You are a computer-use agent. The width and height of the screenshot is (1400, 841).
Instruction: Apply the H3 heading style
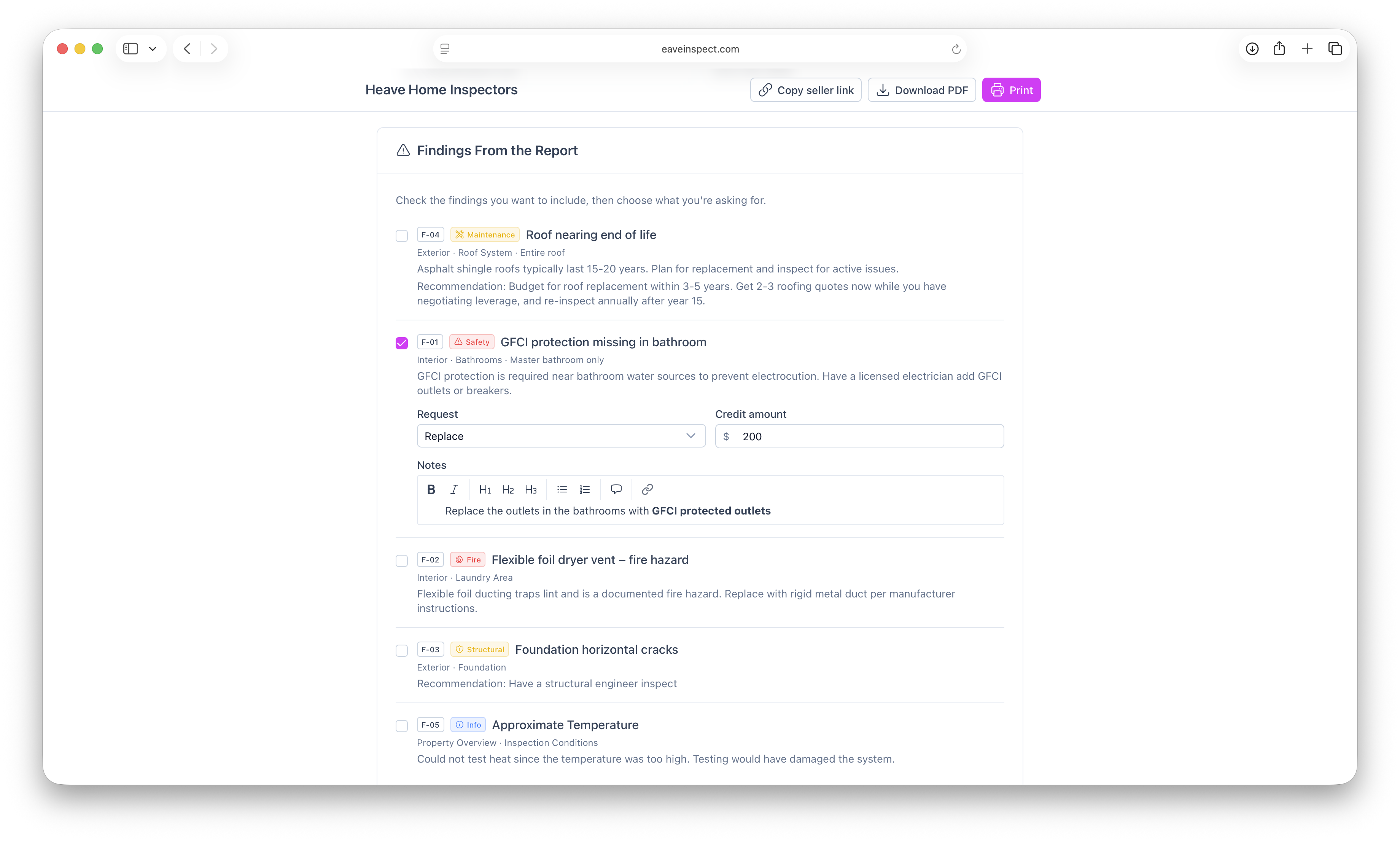pyautogui.click(x=530, y=489)
